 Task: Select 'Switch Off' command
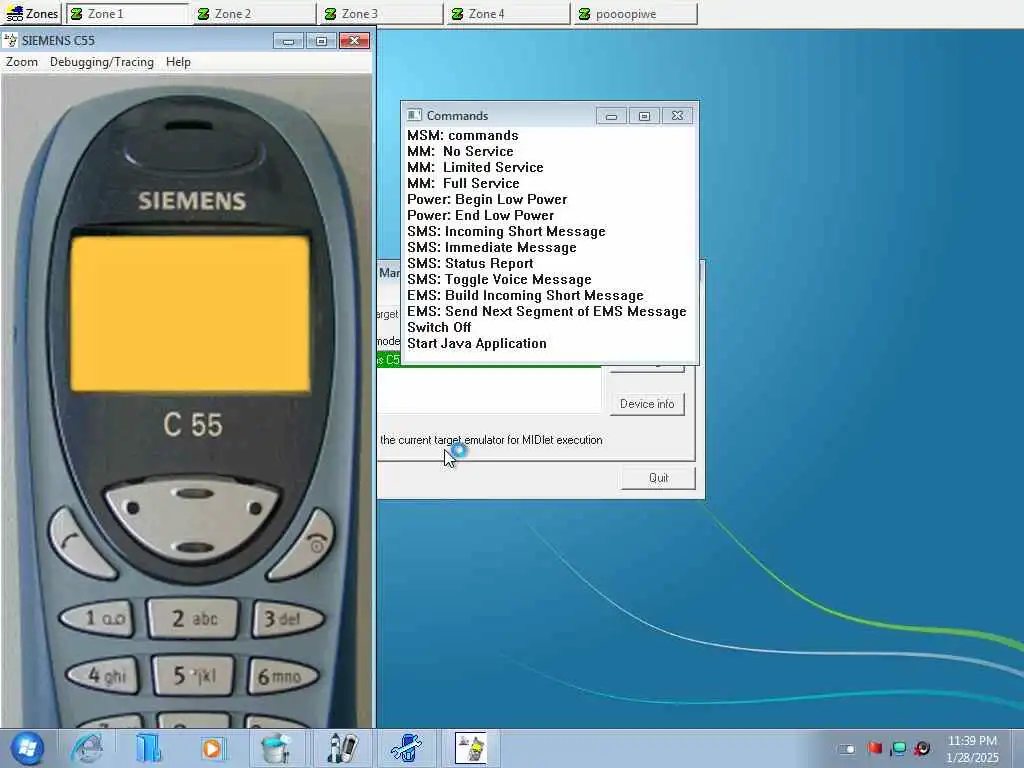(439, 327)
